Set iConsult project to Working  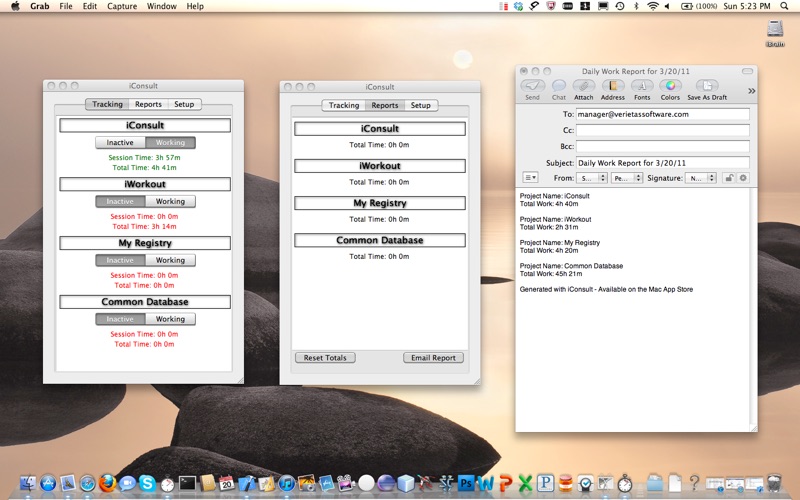tap(170, 142)
